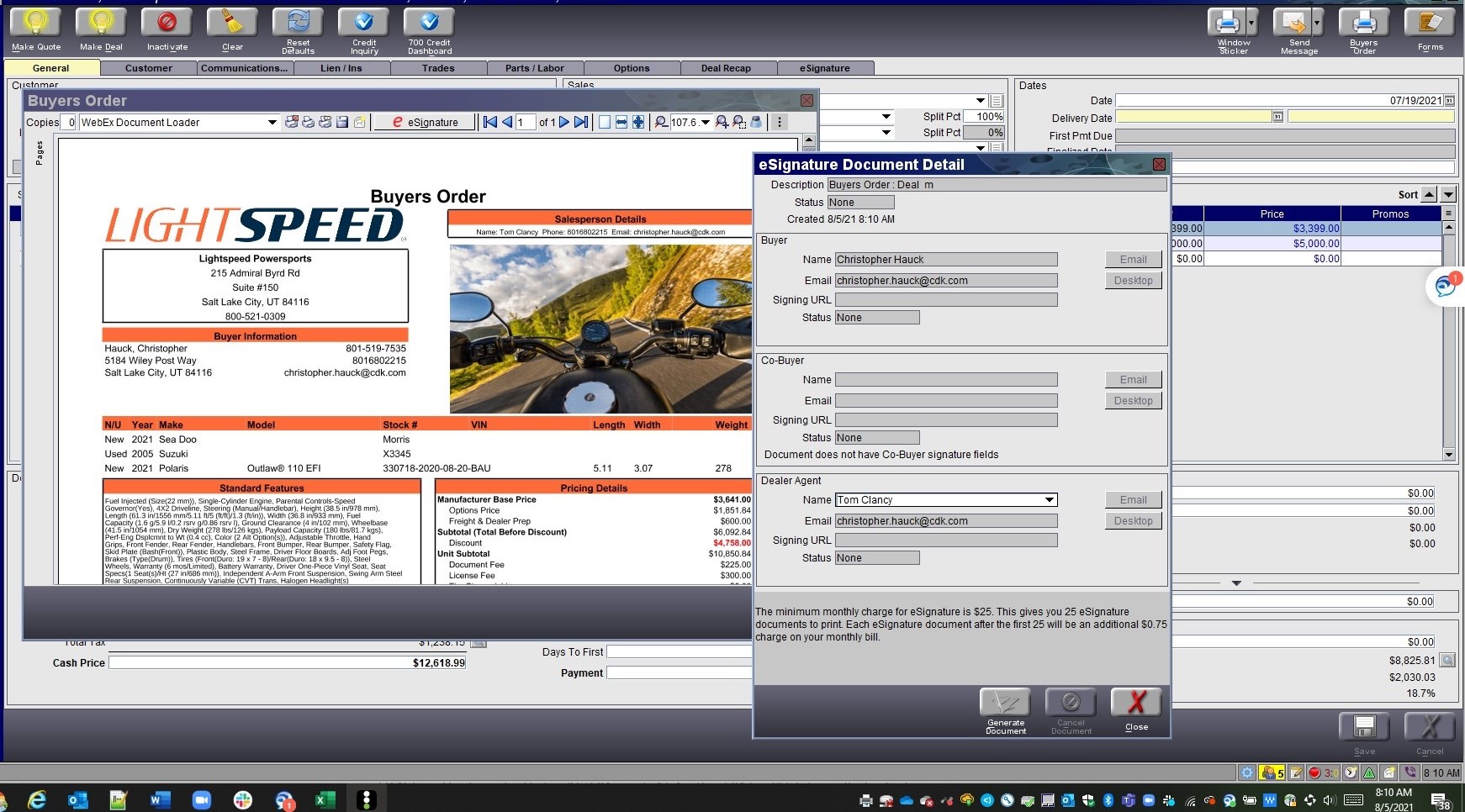The image size is (1465, 812).
Task: Click the Reset Defaults icon
Action: coord(299,21)
